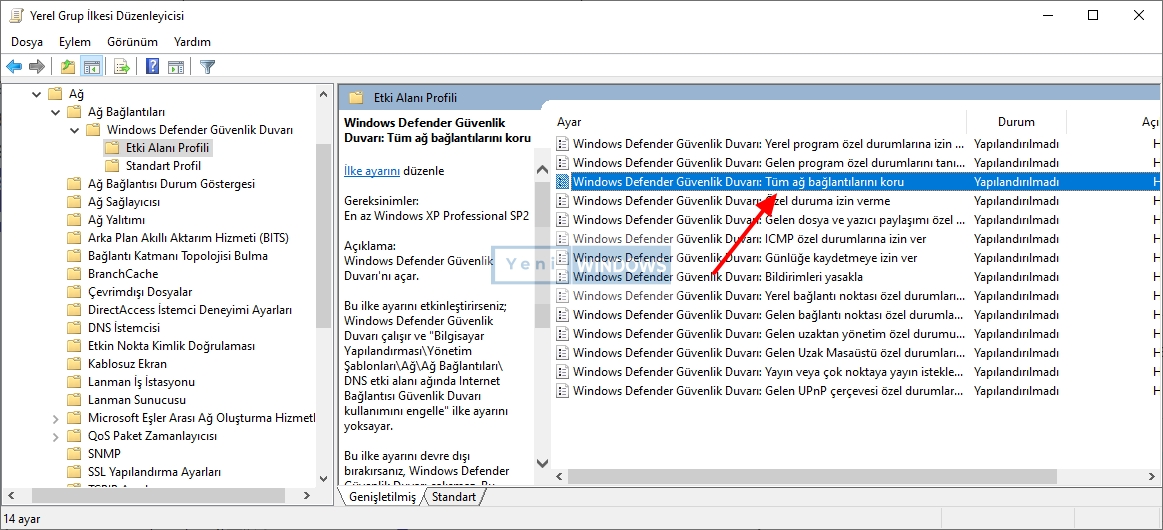Switch to the Genişletilmiş tab
Screen dimensions: 1163x530
tap(382, 497)
